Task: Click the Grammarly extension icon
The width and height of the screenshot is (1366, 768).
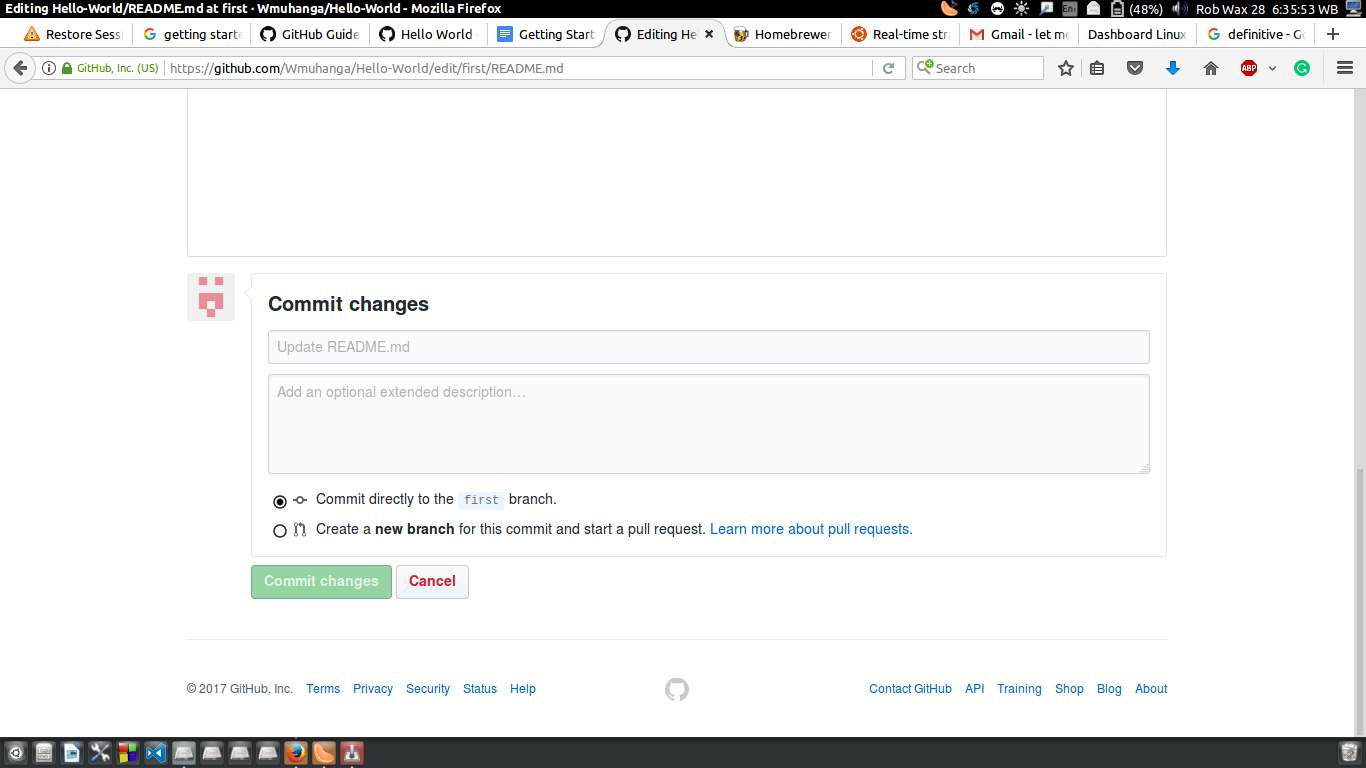Action: 1301,68
